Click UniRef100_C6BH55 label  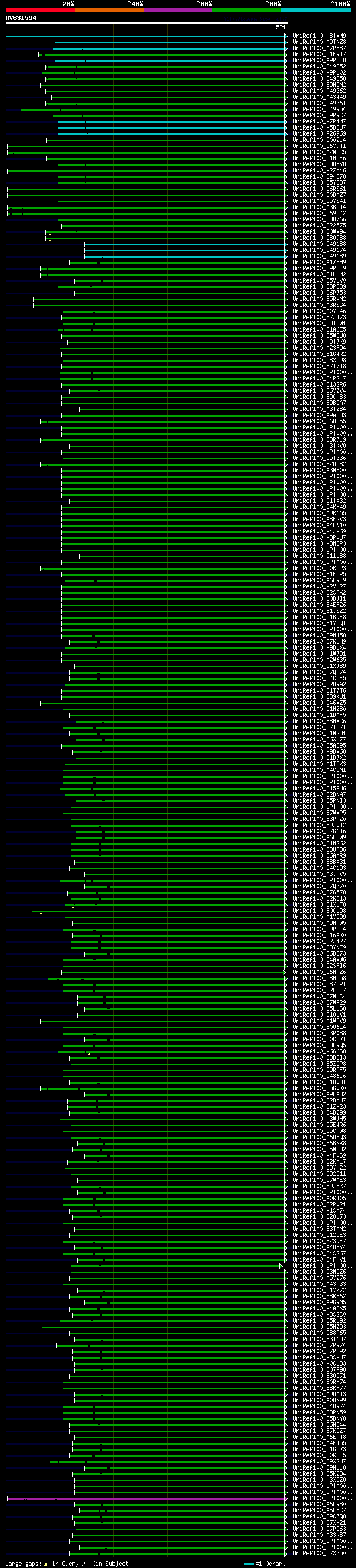pyautogui.click(x=319, y=421)
